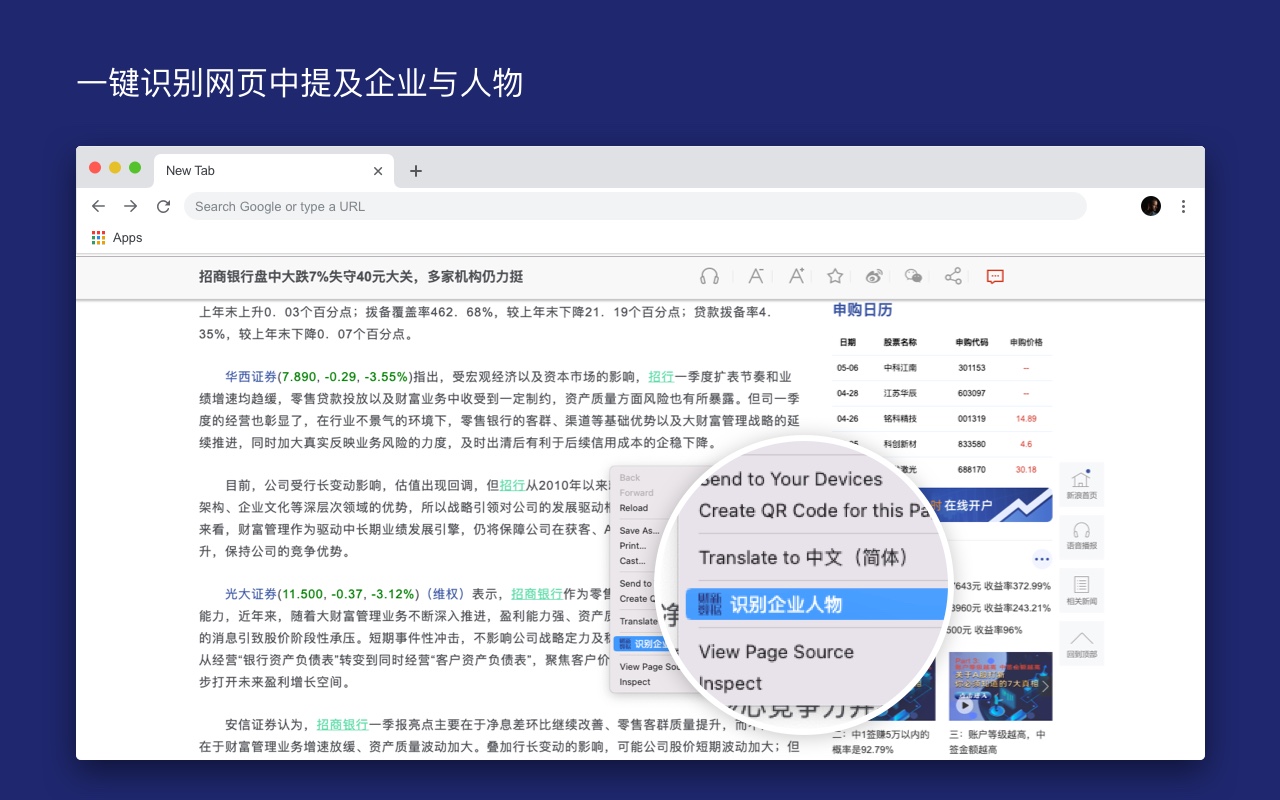Click the profile avatar in the toolbar
1280x800 pixels.
tap(1151, 206)
